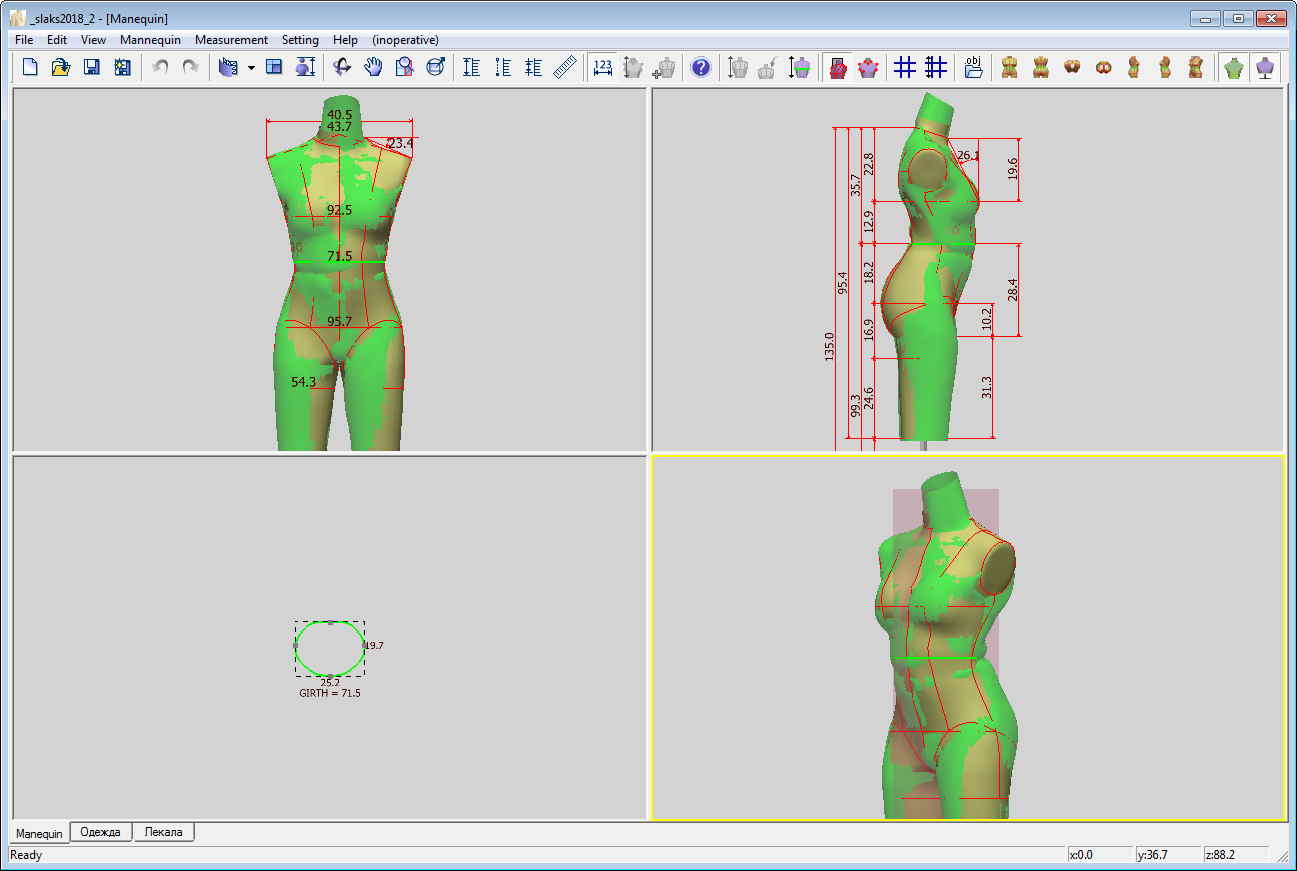This screenshot has height=871, width=1297.
Task: Open a file with the folder icon
Action: (x=60, y=67)
